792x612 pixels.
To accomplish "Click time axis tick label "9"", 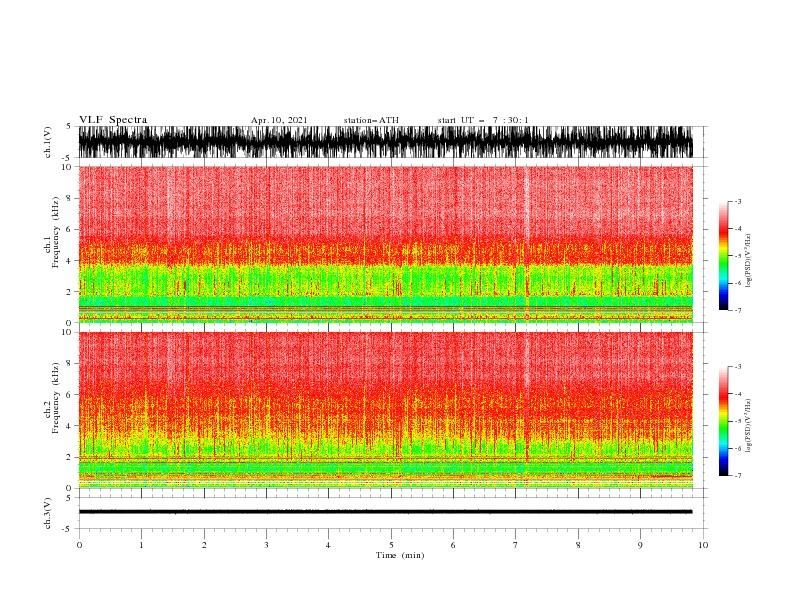I will pos(640,545).
